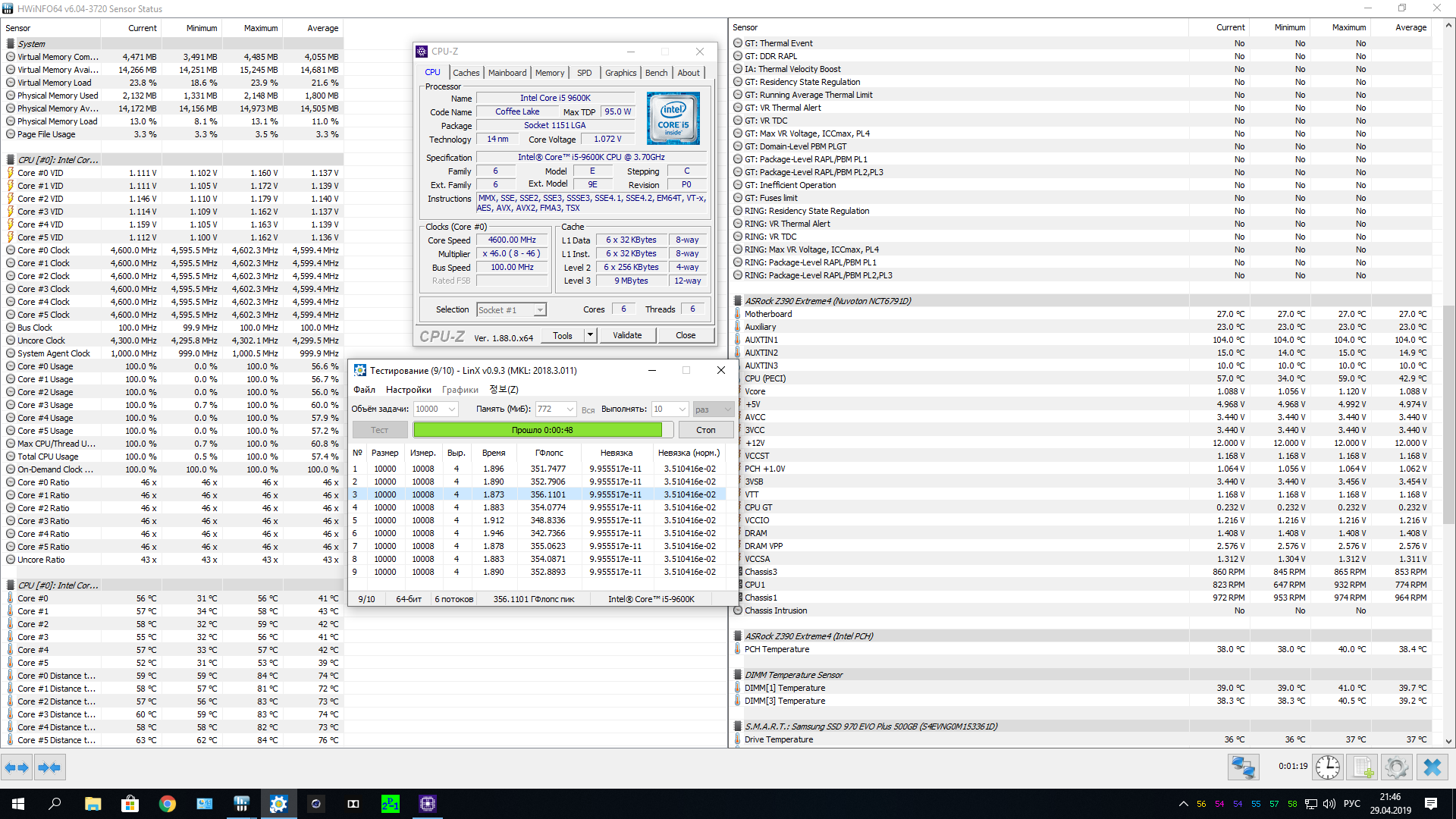
Task: Open HWiNFO sensor settings gear icon
Action: tap(1396, 767)
